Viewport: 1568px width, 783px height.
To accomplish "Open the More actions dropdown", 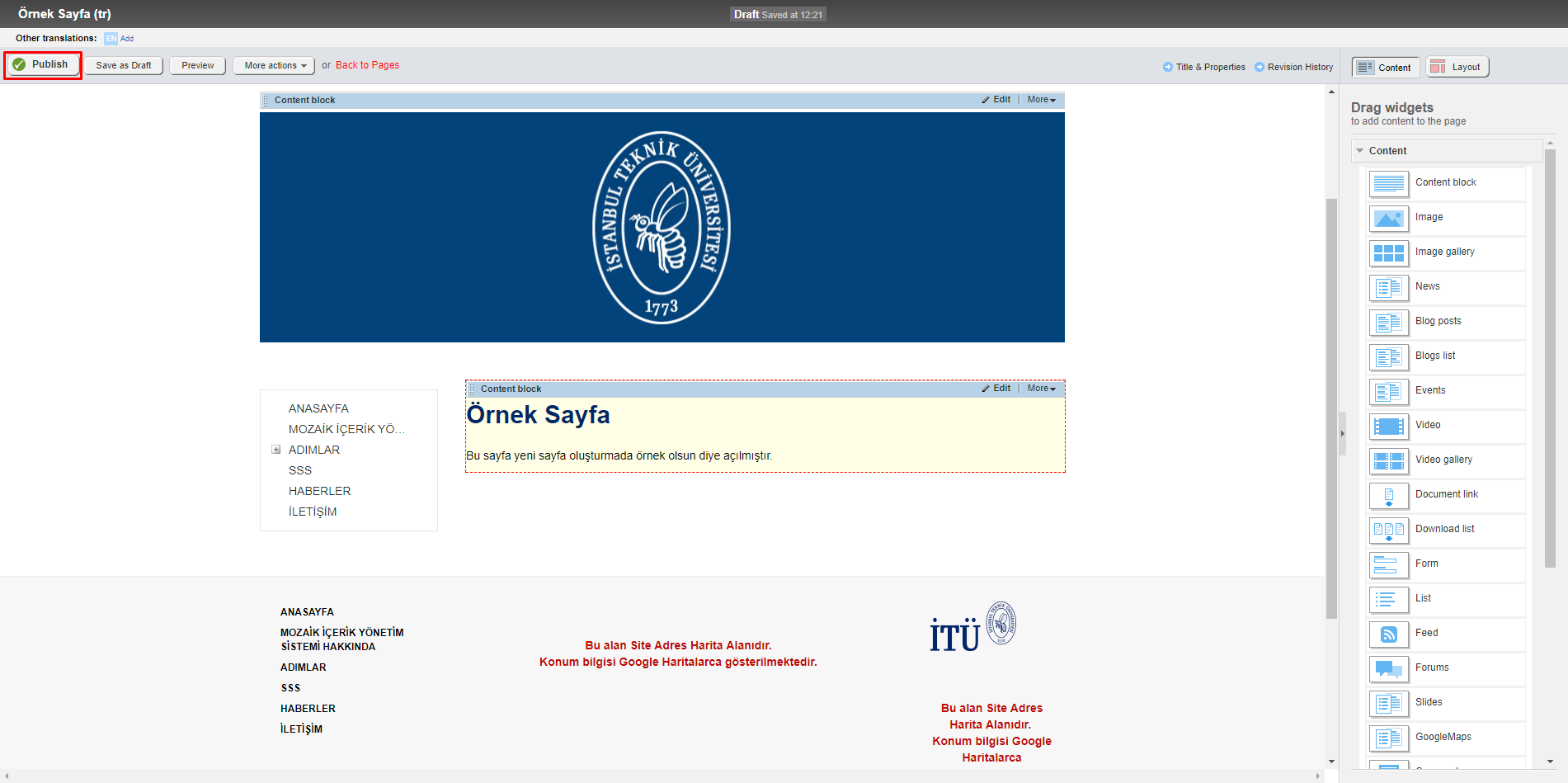I will [x=275, y=66].
